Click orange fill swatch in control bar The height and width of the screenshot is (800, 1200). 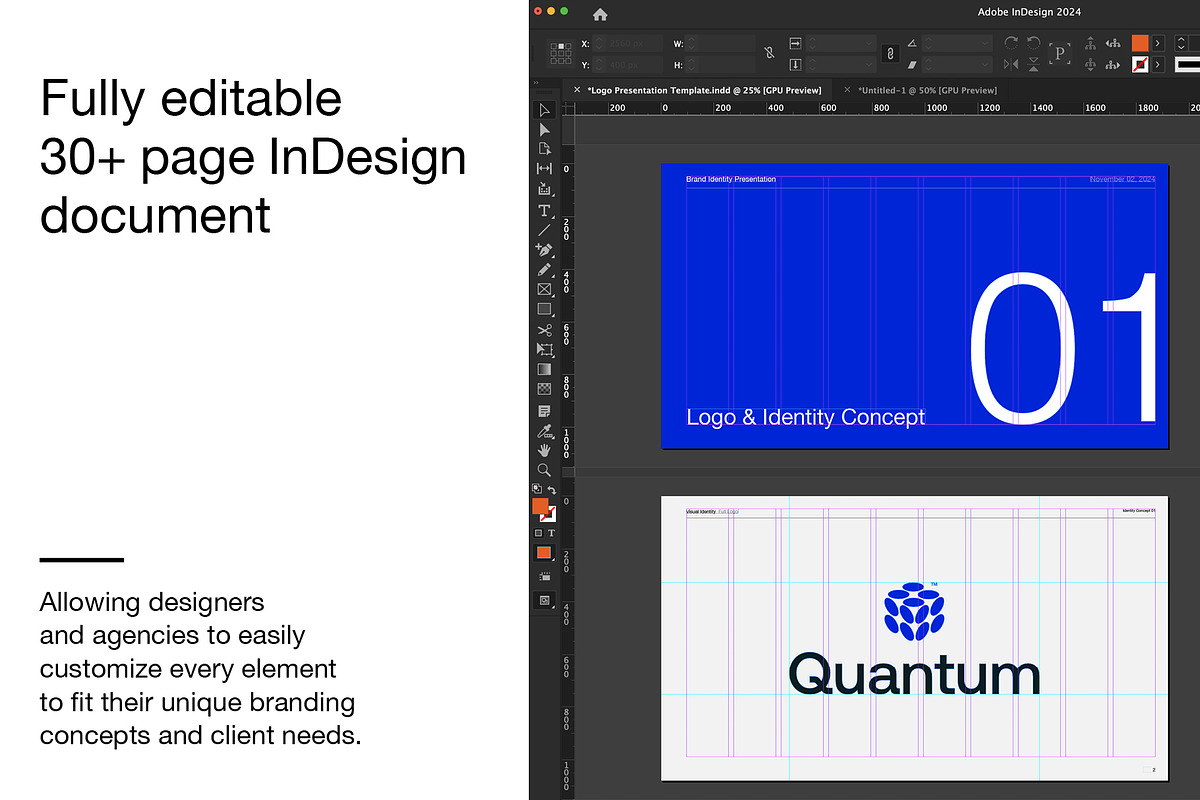point(1140,42)
